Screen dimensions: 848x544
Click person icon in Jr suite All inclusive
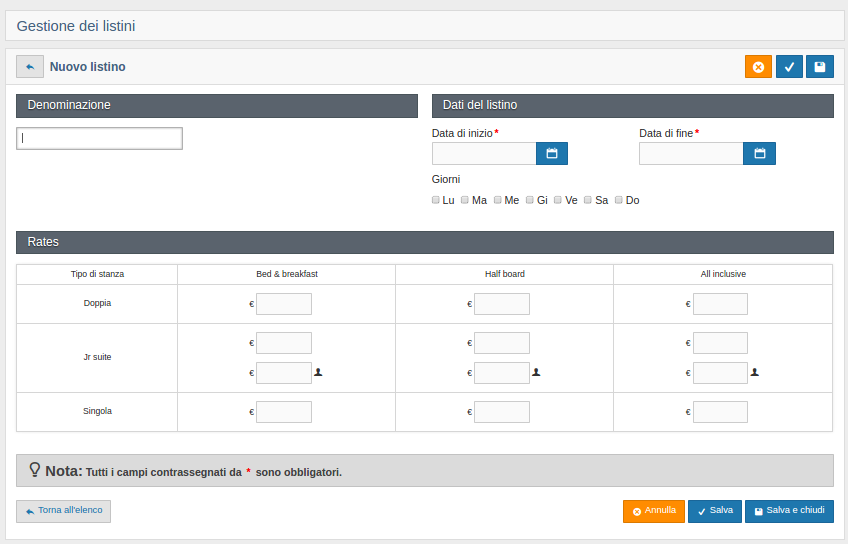pos(755,372)
